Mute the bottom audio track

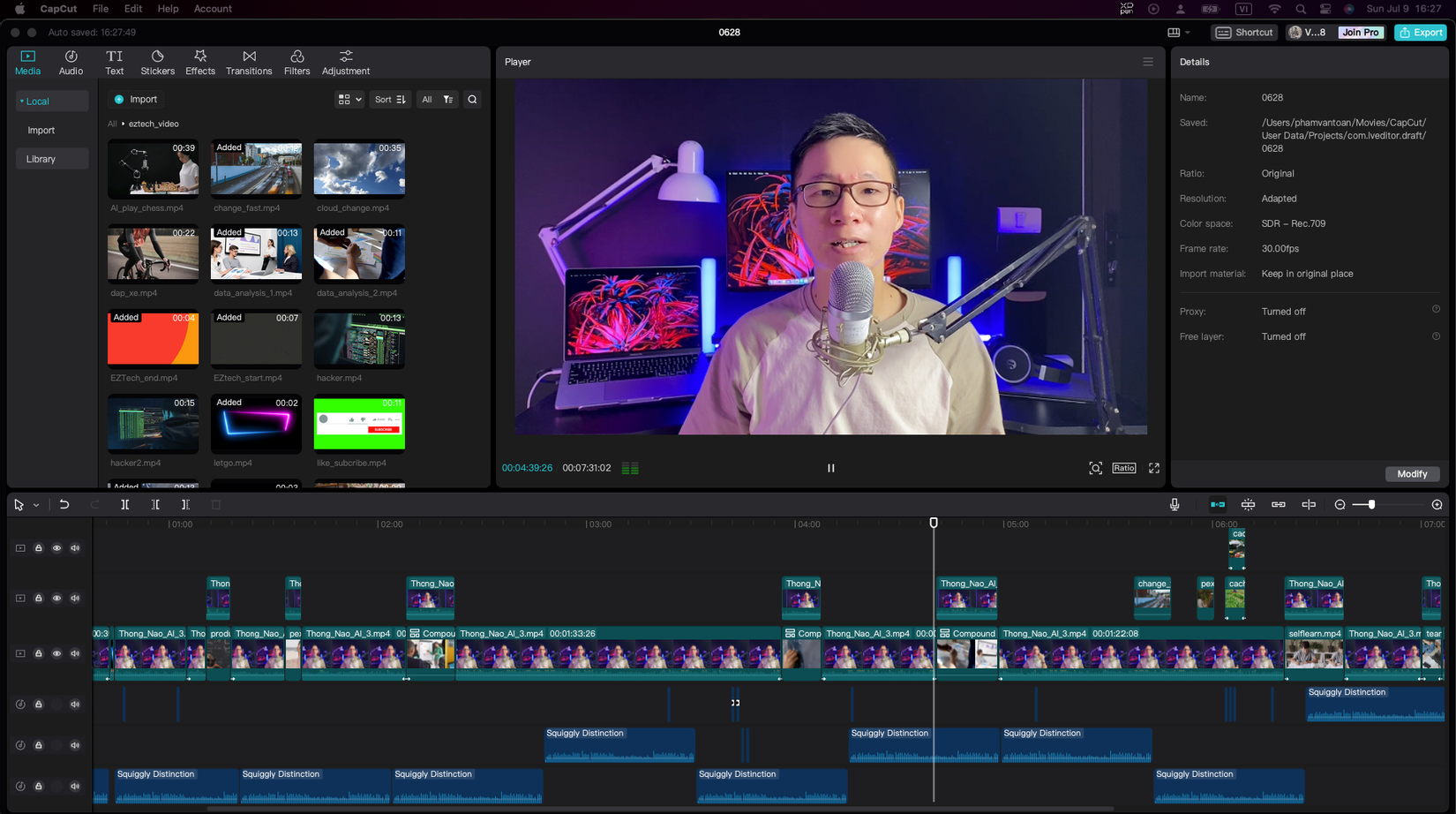coord(75,786)
